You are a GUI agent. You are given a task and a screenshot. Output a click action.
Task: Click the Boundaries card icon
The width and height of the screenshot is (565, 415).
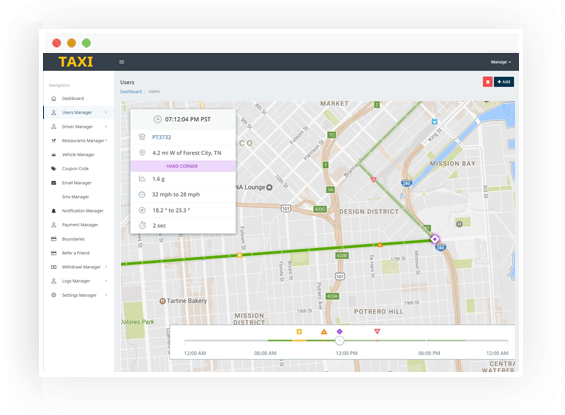point(54,239)
